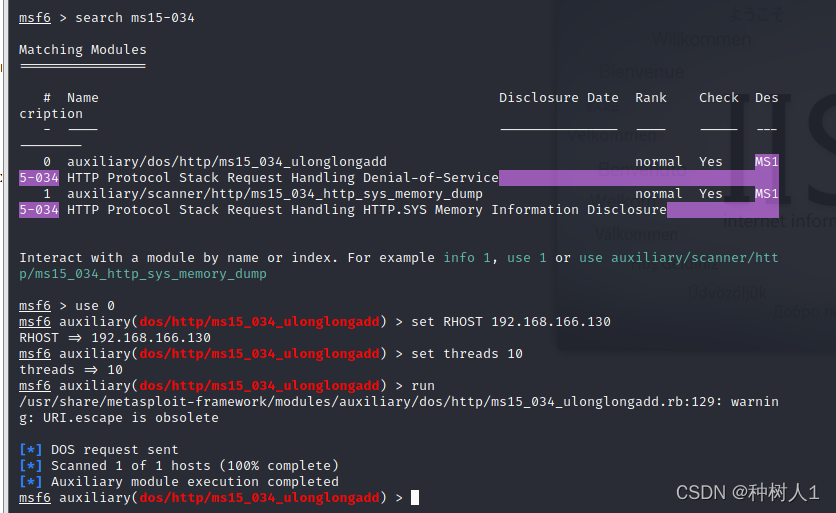Click the 'threads => 10' output line

point(71,370)
